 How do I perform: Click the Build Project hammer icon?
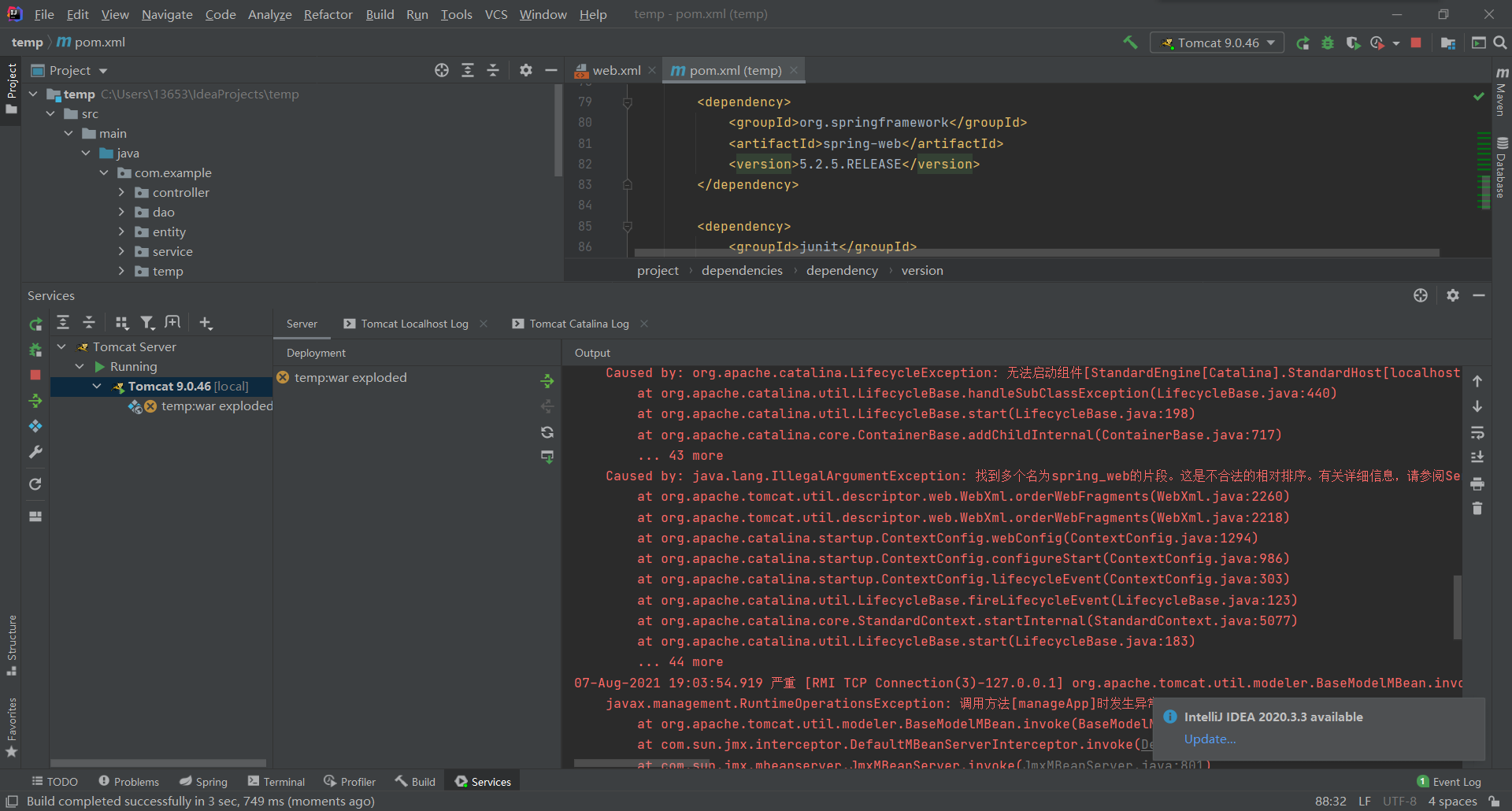pos(1130,43)
